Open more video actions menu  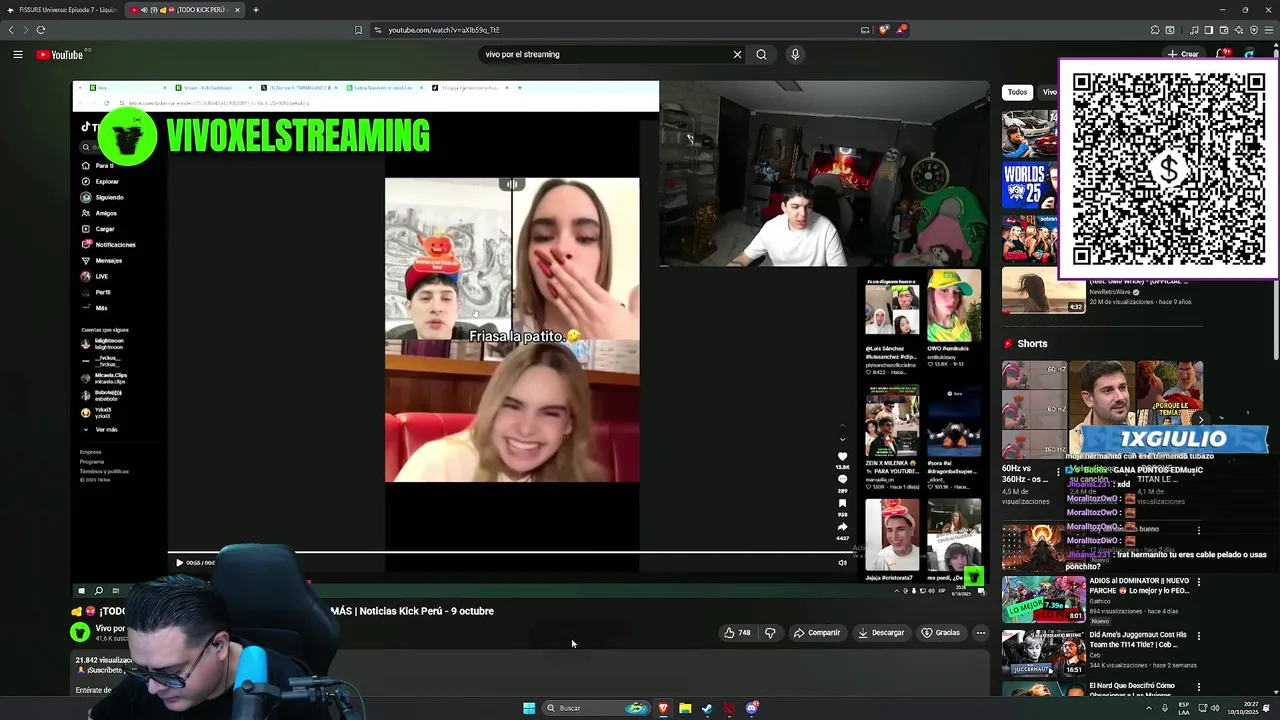pos(981,633)
